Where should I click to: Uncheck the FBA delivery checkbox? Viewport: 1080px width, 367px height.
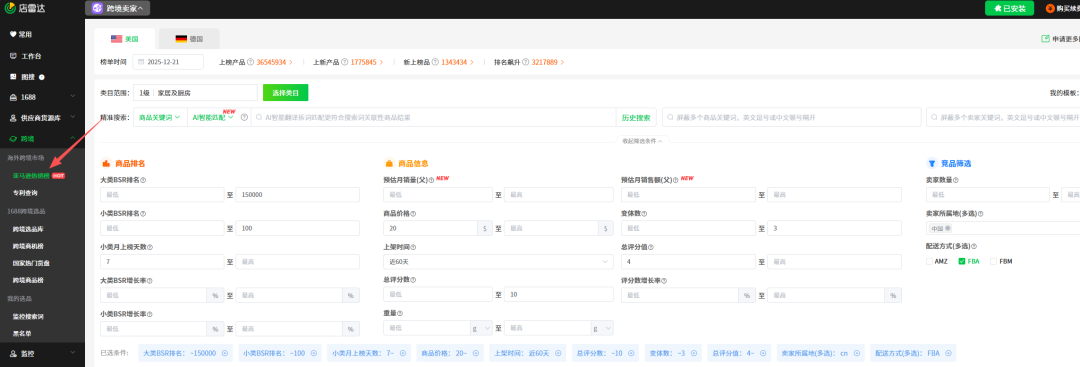tap(962, 262)
